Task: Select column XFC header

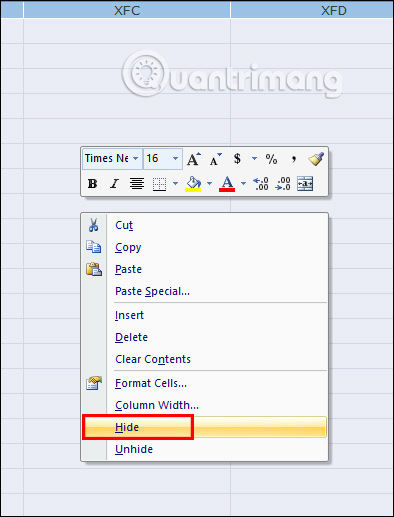Action: point(127,10)
